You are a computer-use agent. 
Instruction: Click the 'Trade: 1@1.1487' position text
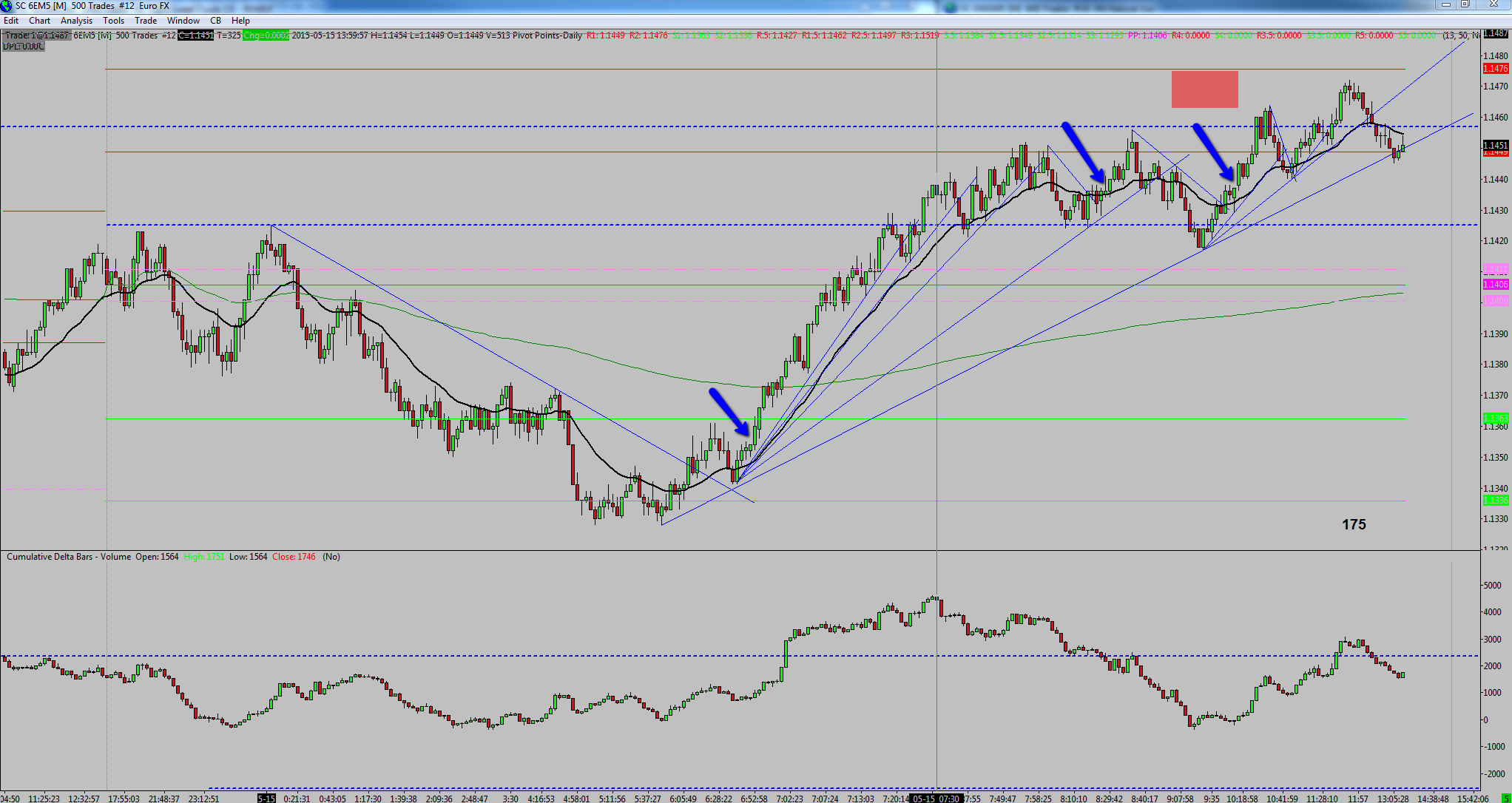click(37, 35)
